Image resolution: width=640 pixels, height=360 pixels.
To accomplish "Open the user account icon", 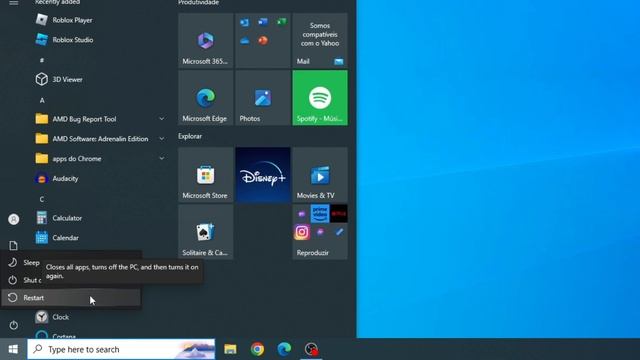I will pos(13,219).
